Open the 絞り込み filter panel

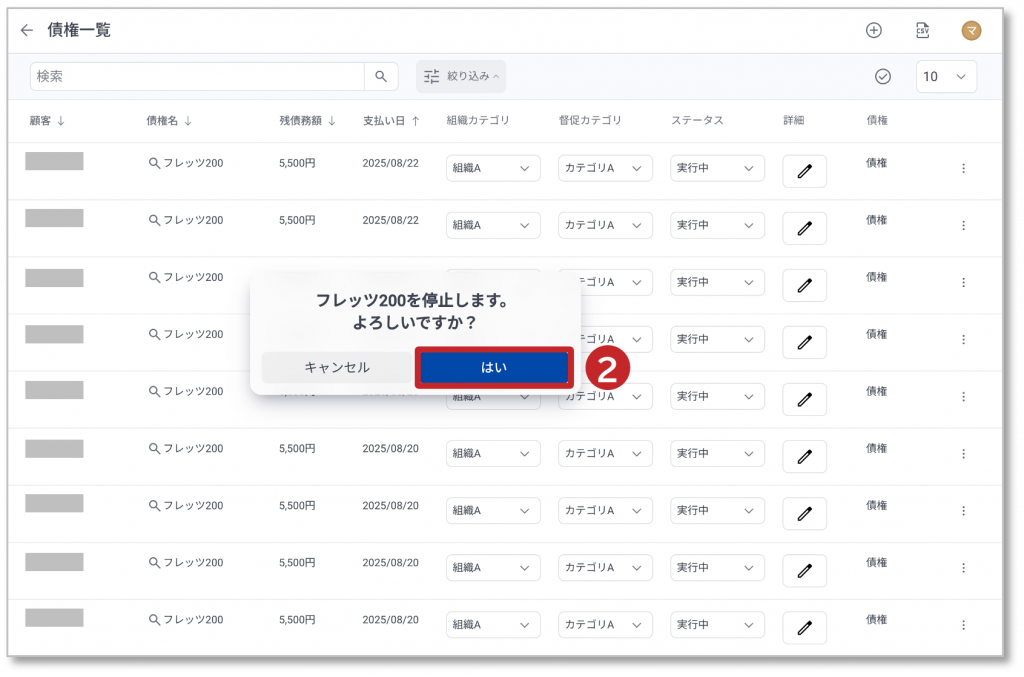(x=461, y=76)
